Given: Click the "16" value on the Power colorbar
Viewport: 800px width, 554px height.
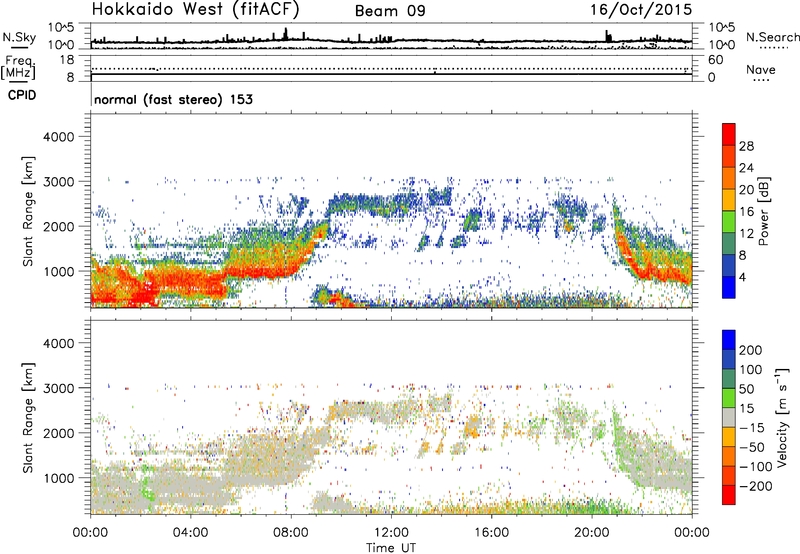Looking at the screenshot, I should pyautogui.click(x=746, y=212).
